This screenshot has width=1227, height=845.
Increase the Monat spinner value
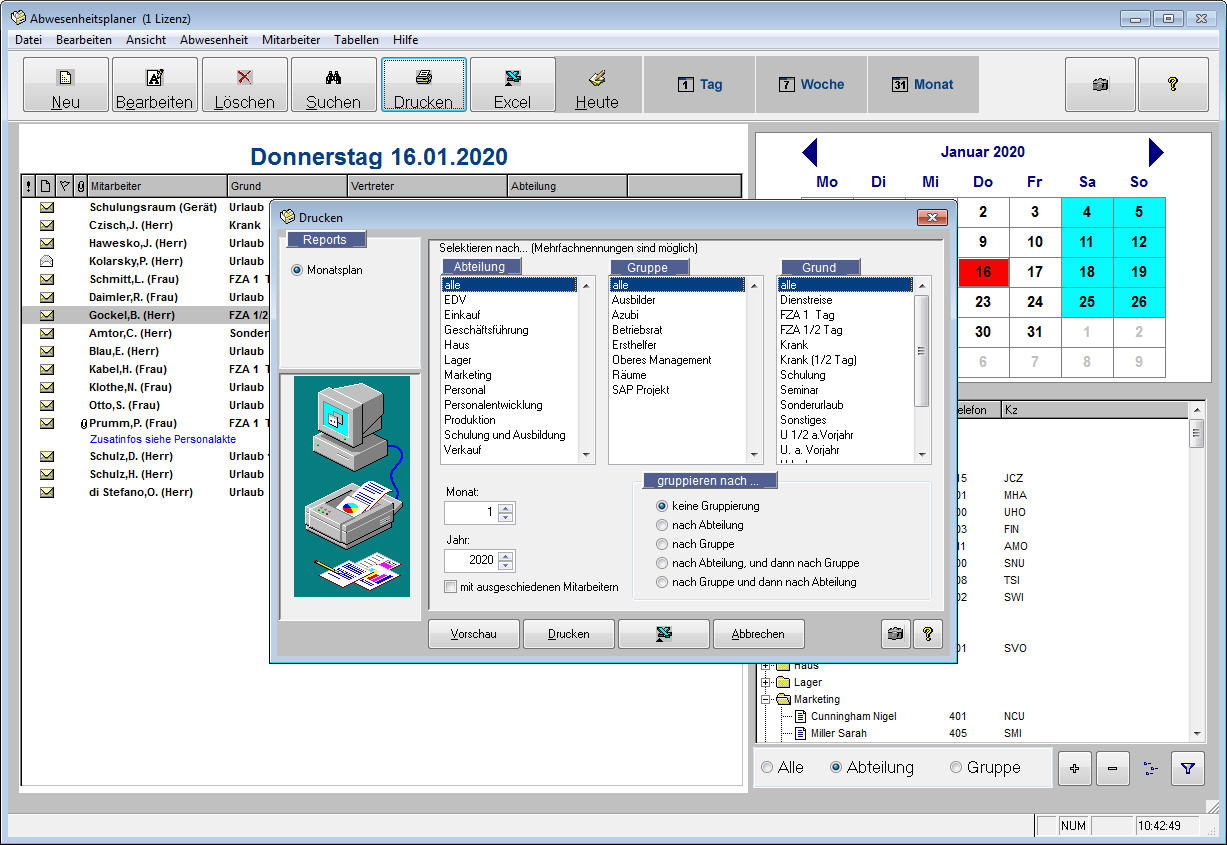pos(506,508)
